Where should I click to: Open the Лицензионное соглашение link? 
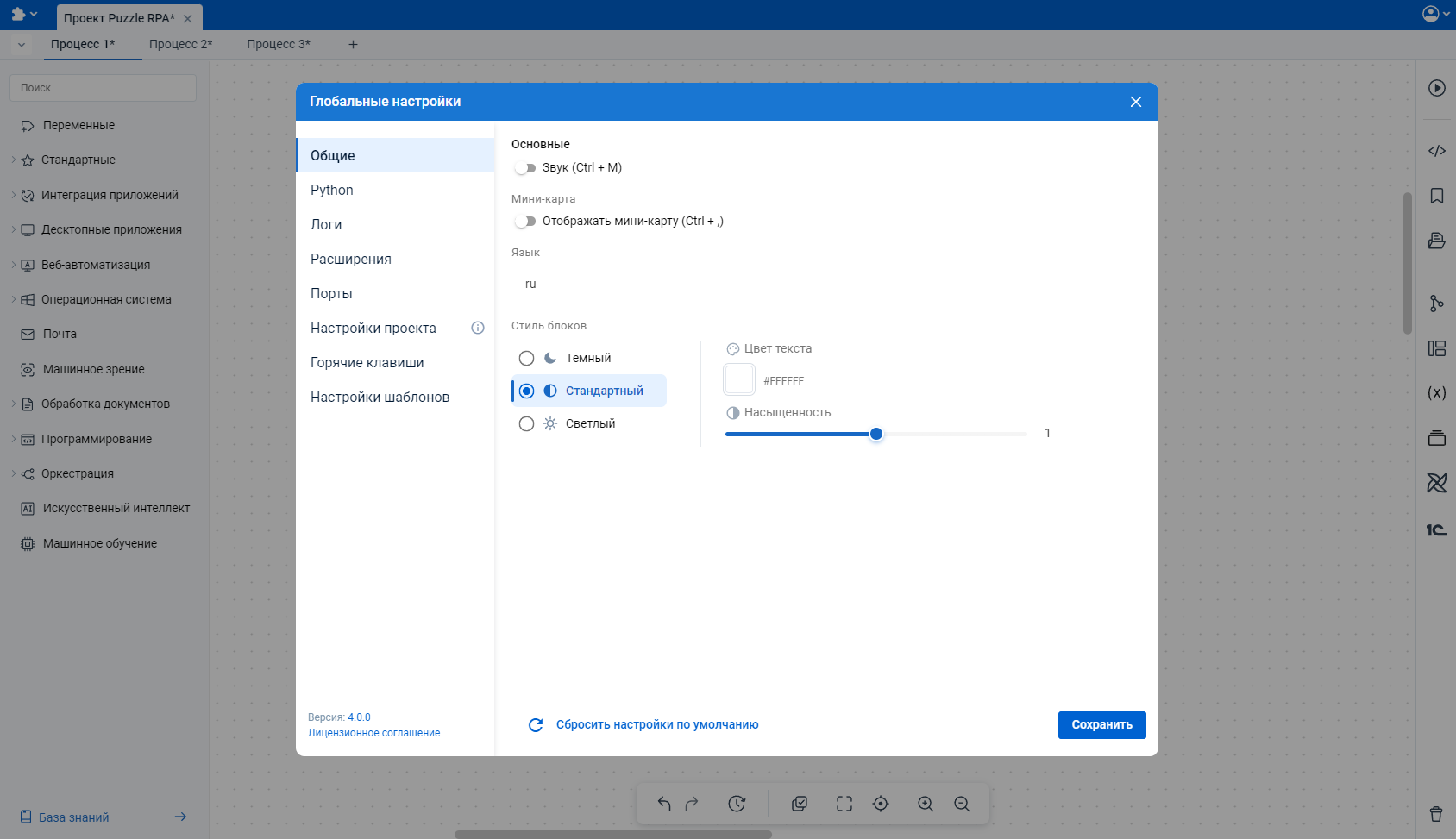click(373, 733)
